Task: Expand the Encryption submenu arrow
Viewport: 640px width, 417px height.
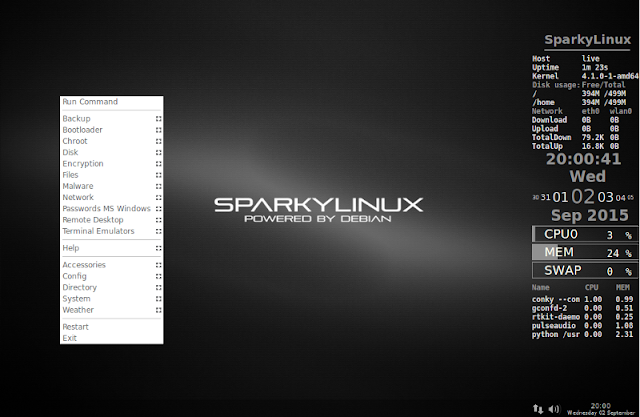Action: tap(158, 164)
